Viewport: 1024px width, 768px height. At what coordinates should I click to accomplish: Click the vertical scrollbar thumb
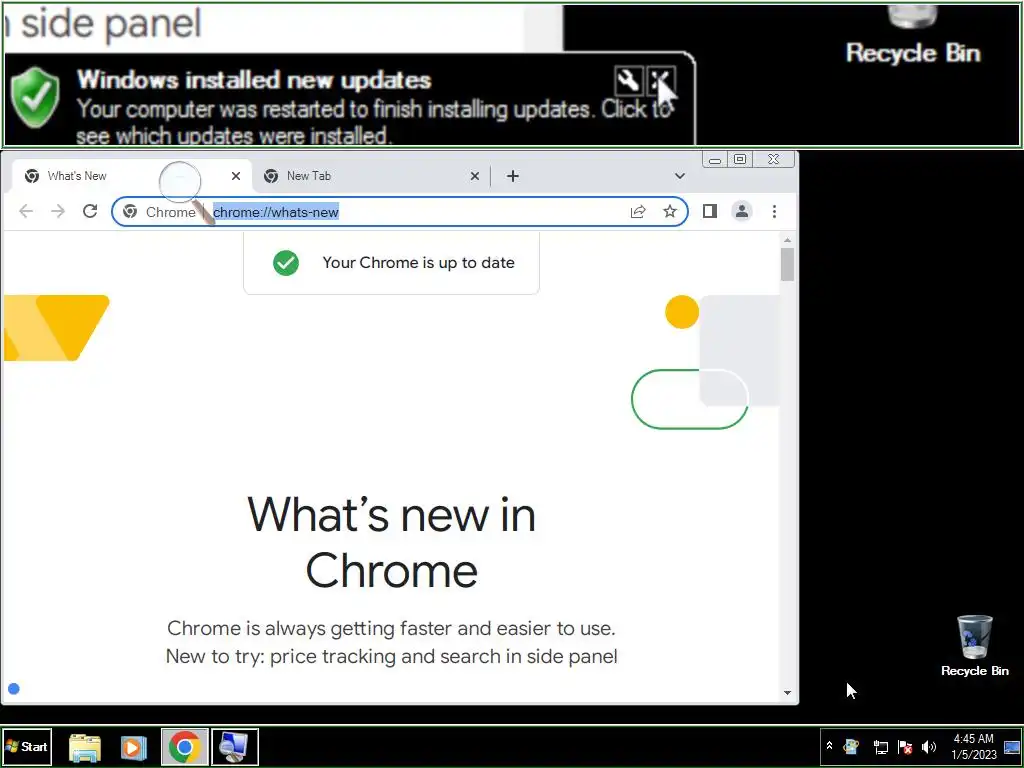(x=788, y=264)
